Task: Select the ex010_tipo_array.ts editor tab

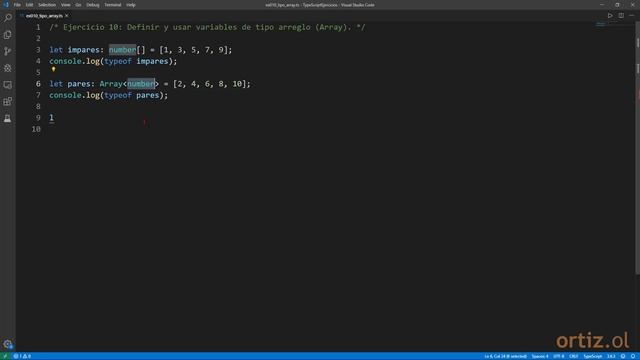Action: (44, 16)
